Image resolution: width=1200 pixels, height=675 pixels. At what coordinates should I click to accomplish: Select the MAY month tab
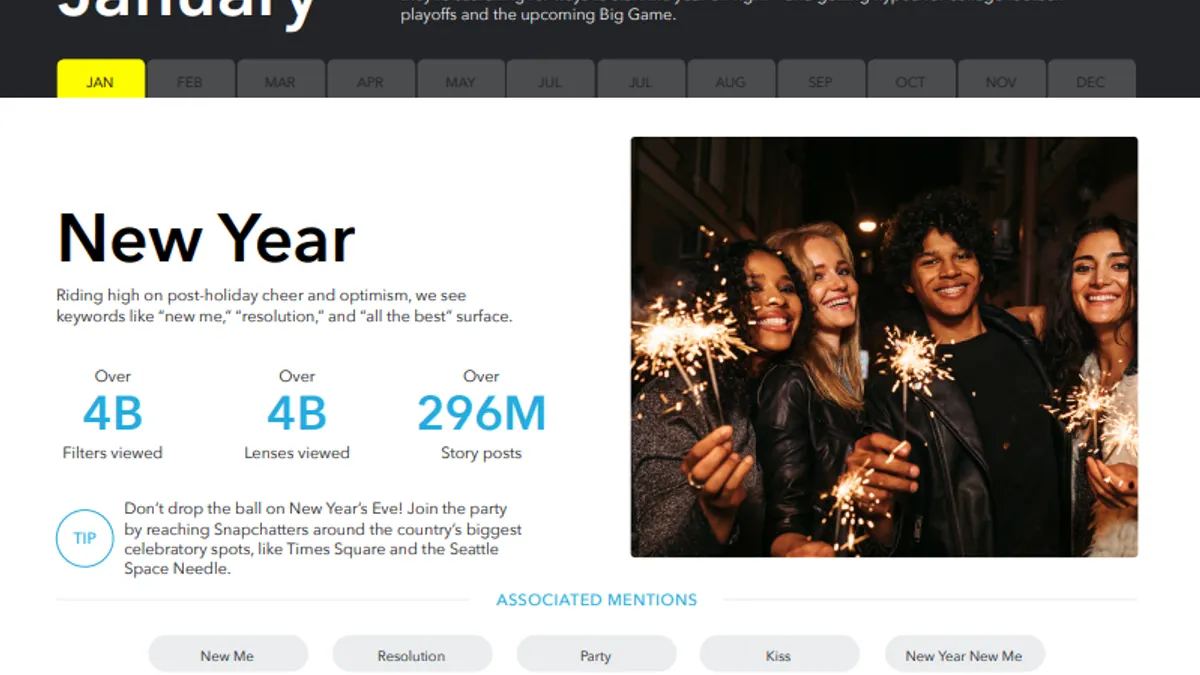[460, 79]
